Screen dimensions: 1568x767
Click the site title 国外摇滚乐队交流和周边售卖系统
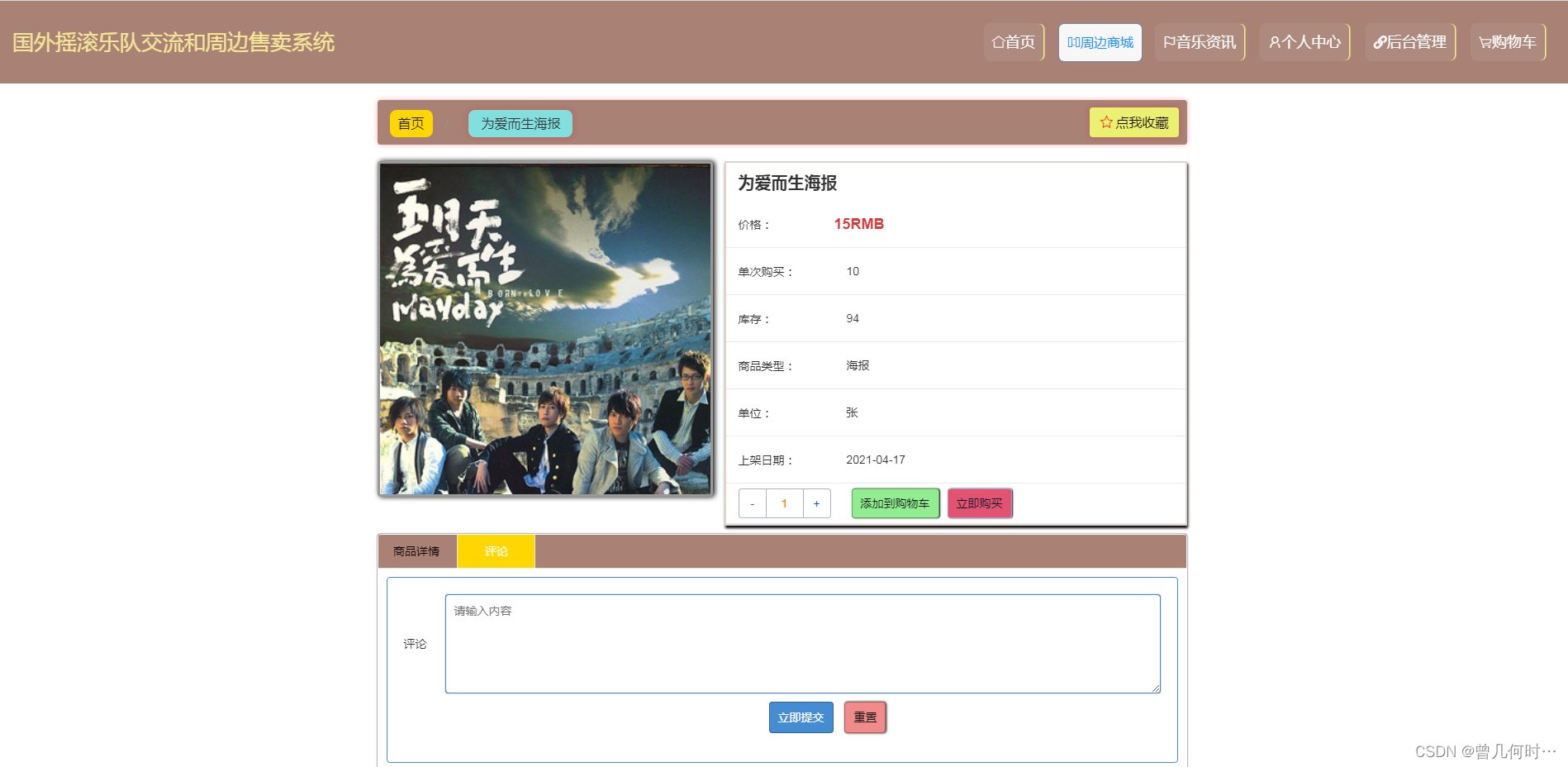point(173,42)
